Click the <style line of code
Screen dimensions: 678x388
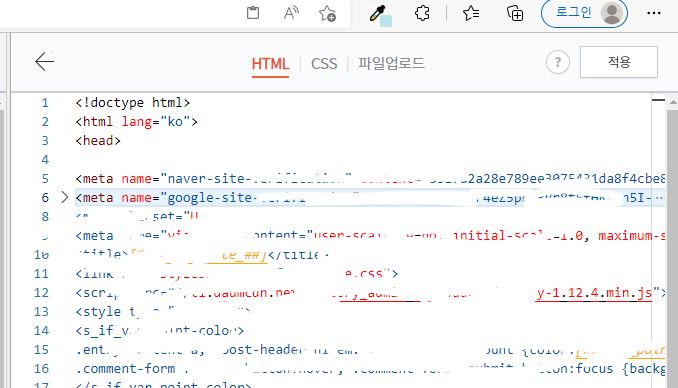[x=163, y=312]
